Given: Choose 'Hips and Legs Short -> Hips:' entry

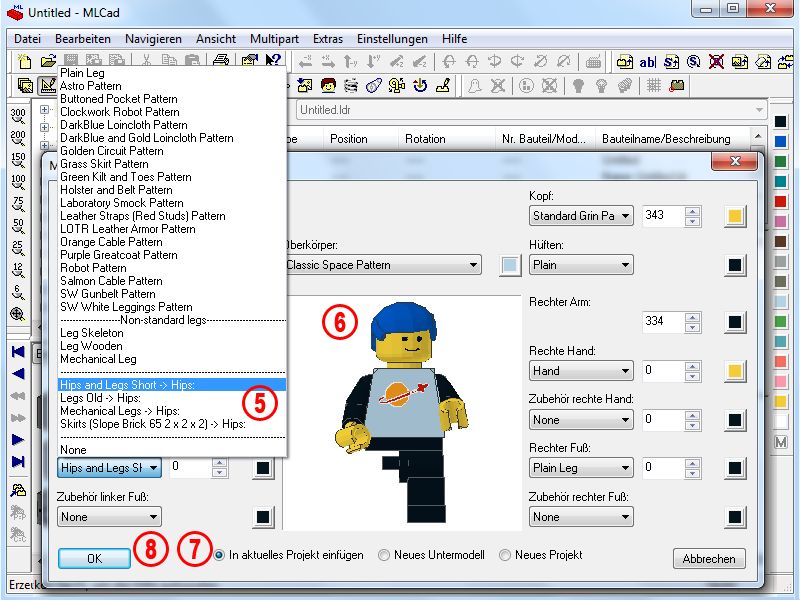Looking at the screenshot, I should click(172, 385).
